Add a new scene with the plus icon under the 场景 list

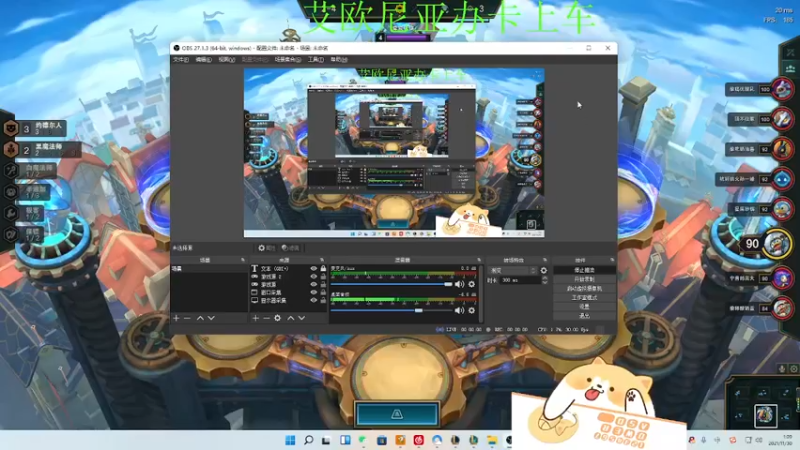coord(176,318)
